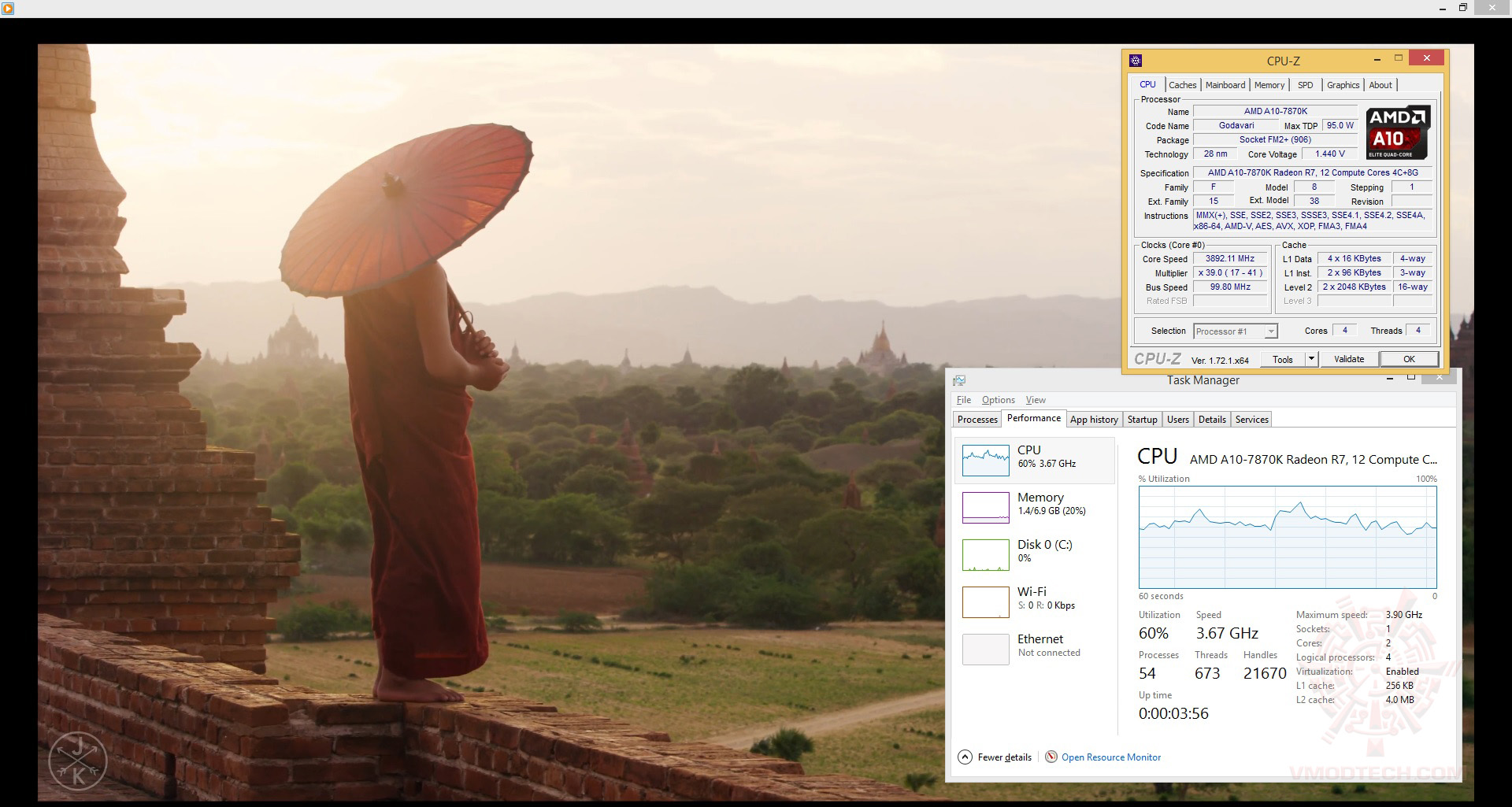Click the Max TDP value 95.0 W

(1340, 126)
